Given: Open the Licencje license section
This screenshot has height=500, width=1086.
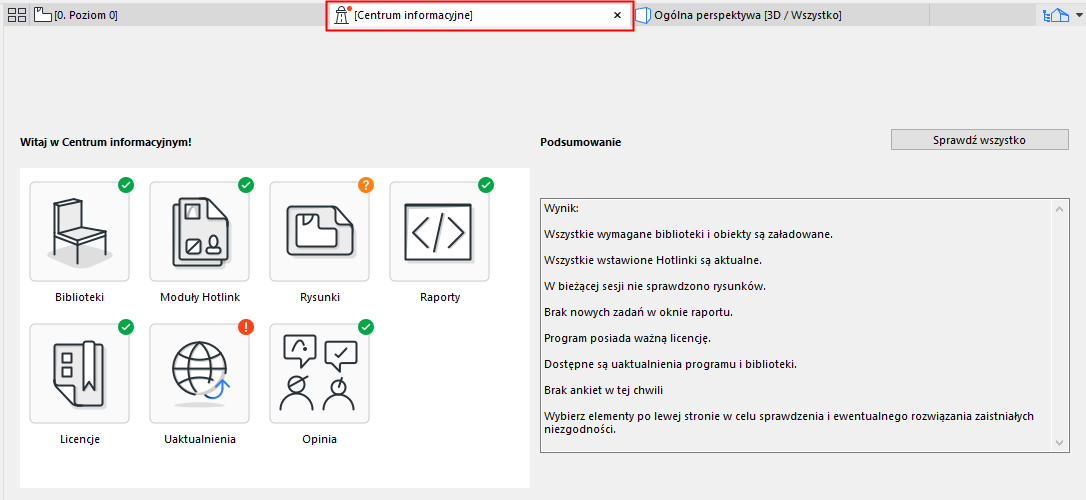Looking at the screenshot, I should click(80, 373).
